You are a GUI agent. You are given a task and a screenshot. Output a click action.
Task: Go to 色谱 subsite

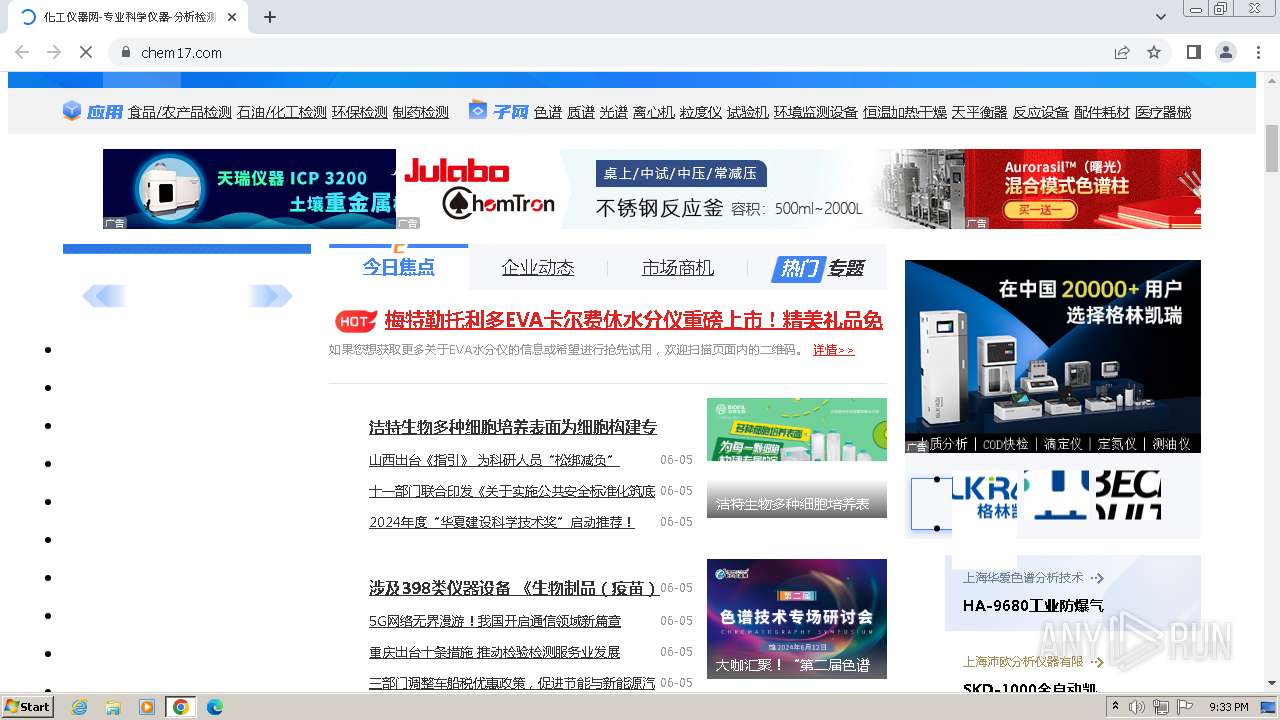click(548, 112)
